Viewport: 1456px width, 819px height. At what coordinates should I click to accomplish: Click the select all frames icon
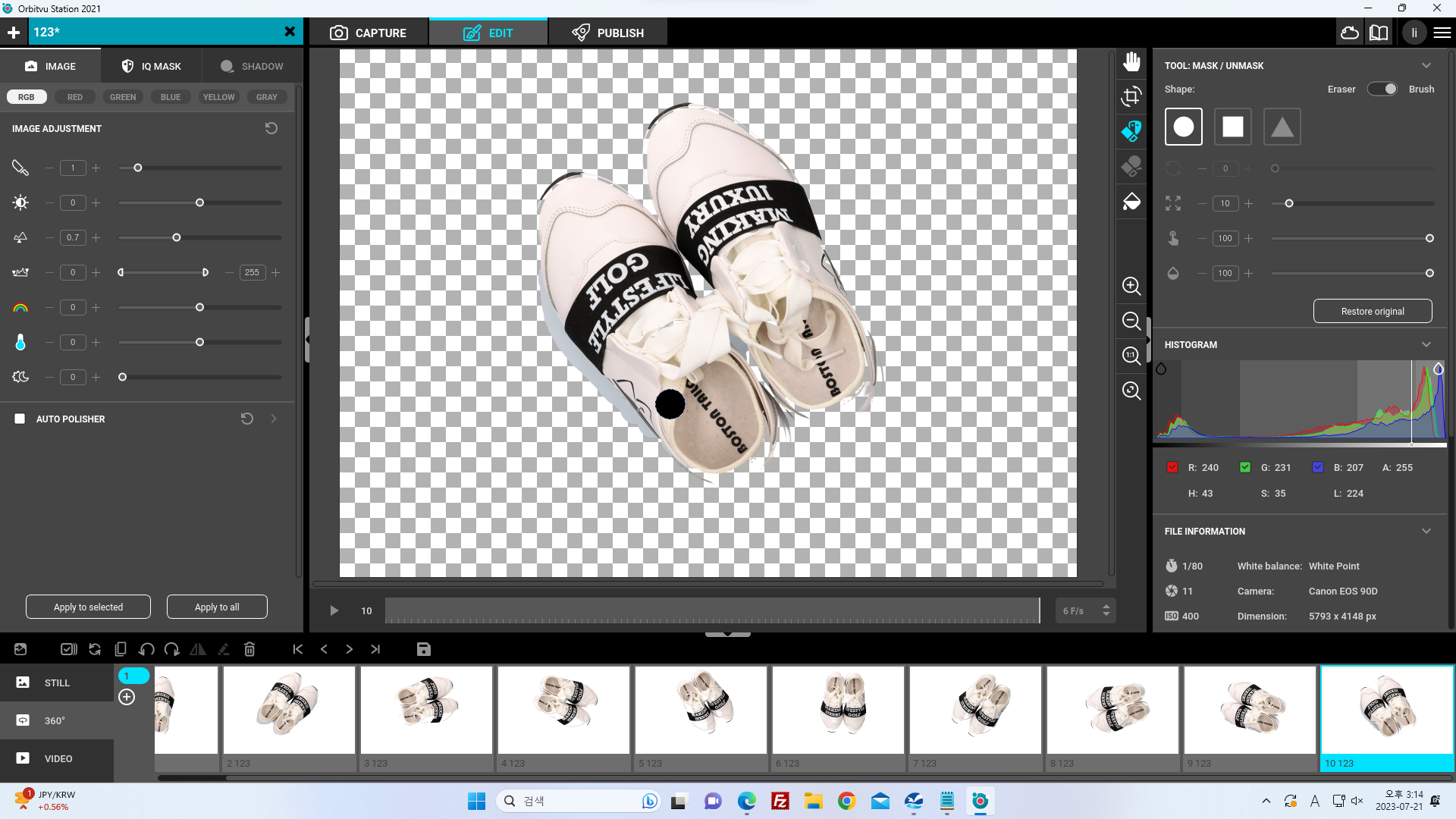(69, 649)
